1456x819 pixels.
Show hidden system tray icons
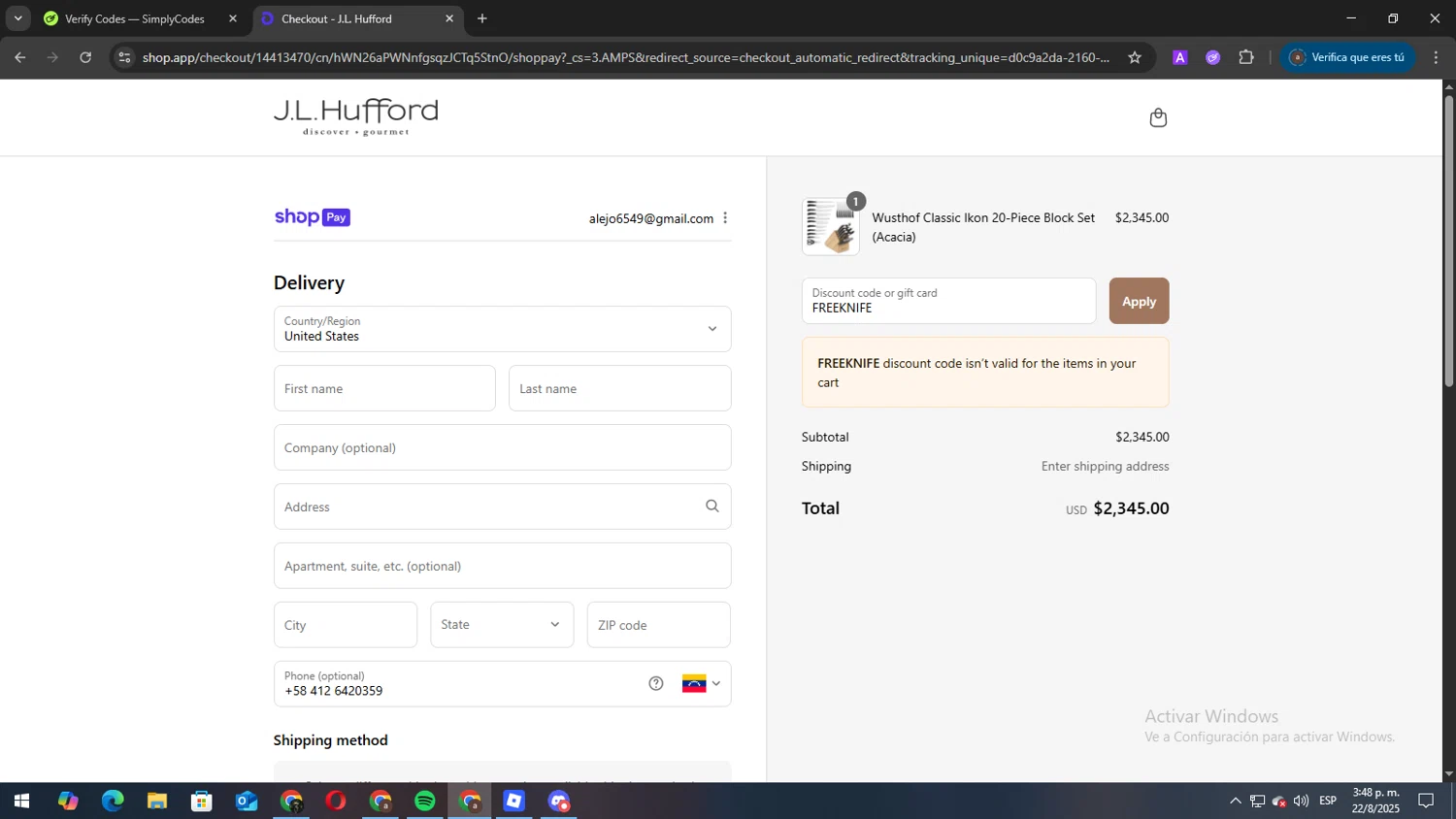click(x=1235, y=801)
